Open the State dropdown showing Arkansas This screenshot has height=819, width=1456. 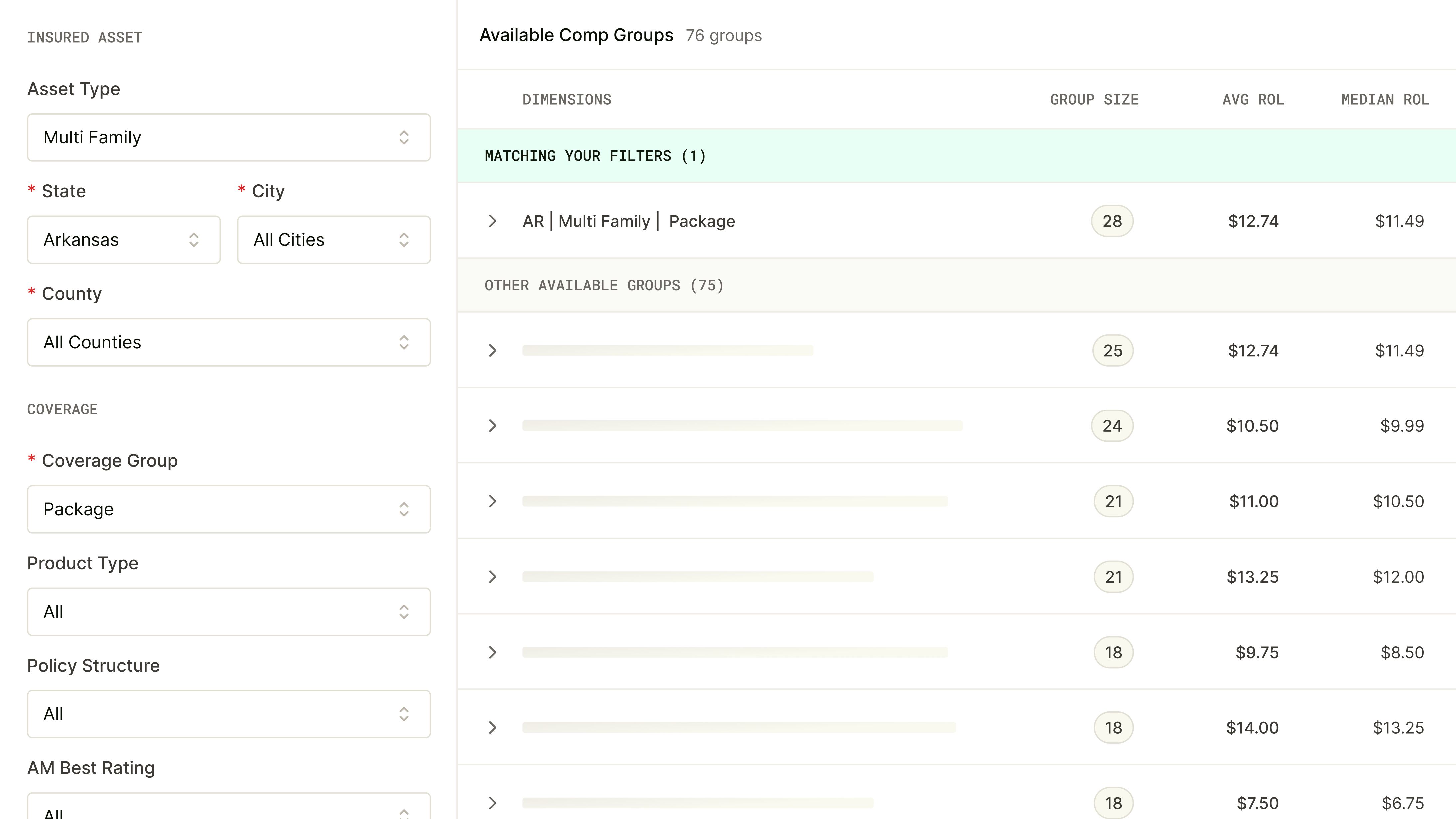124,240
